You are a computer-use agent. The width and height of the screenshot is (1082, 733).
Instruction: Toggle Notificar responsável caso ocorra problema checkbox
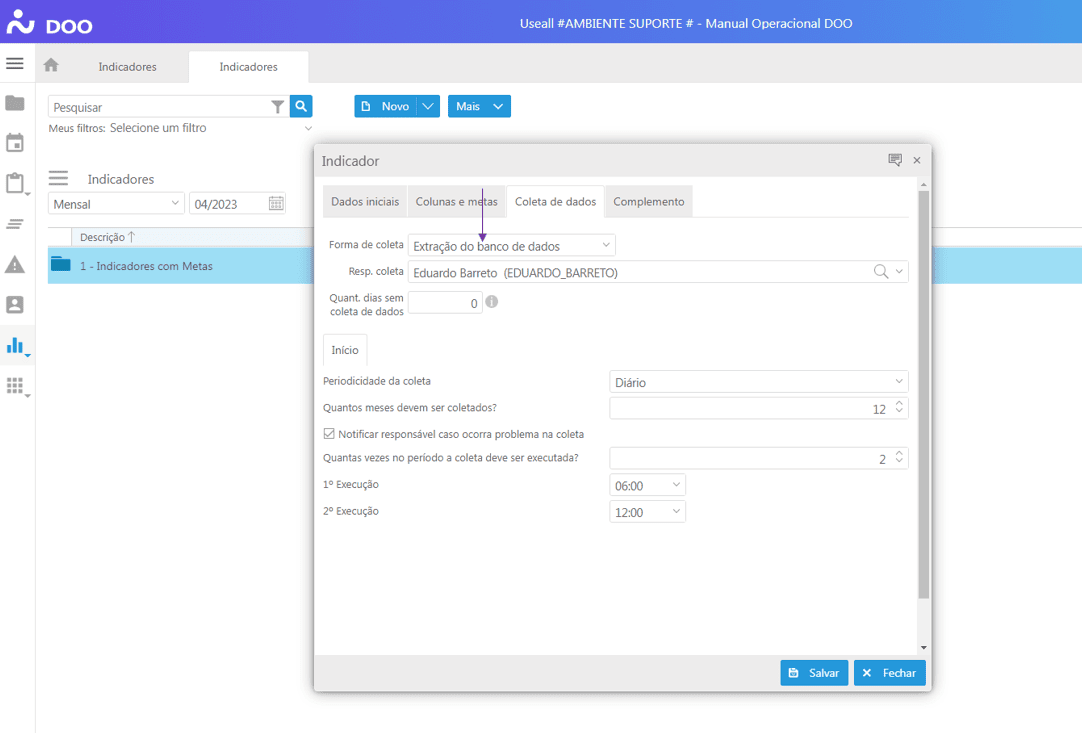coord(329,434)
